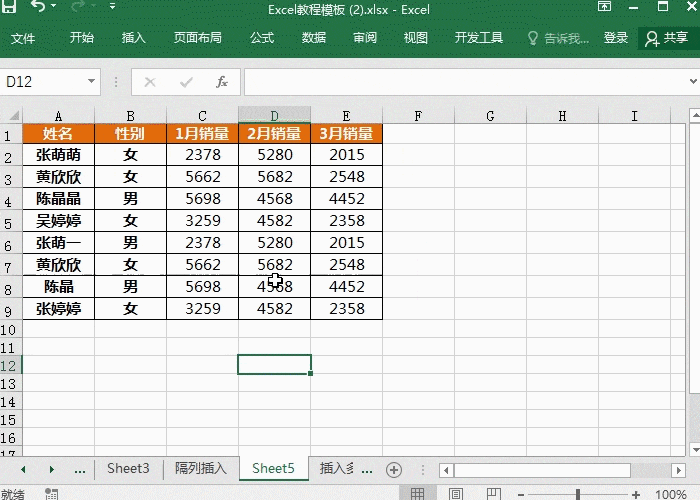Open the 公式 ribbon tab

coord(262,38)
